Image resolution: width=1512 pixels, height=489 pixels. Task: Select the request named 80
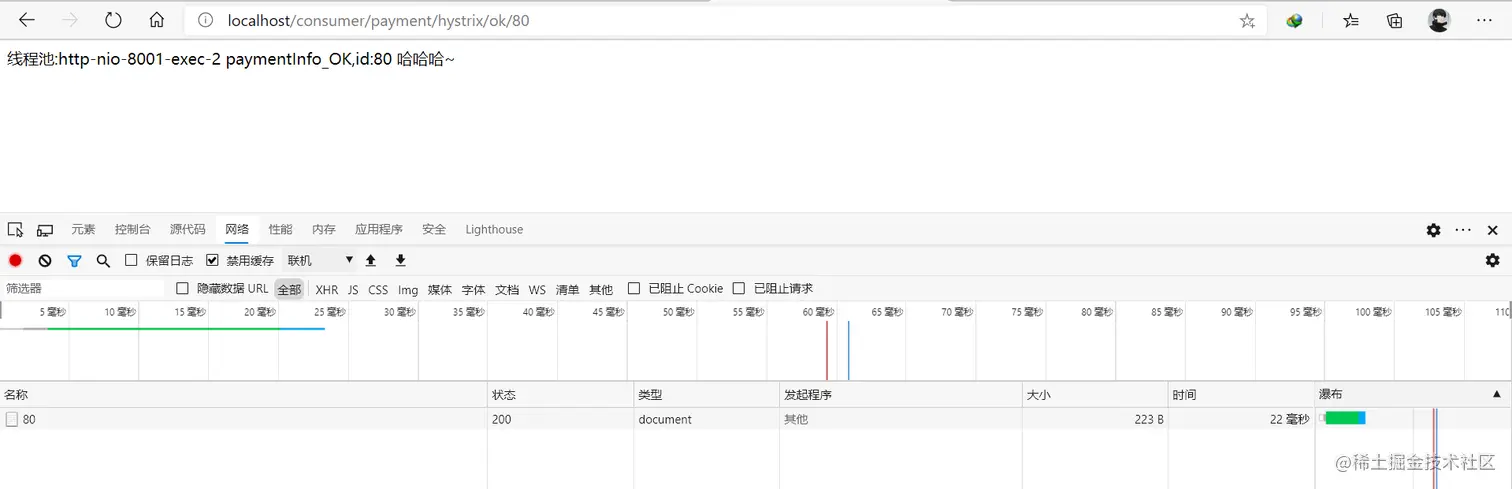tap(29, 419)
